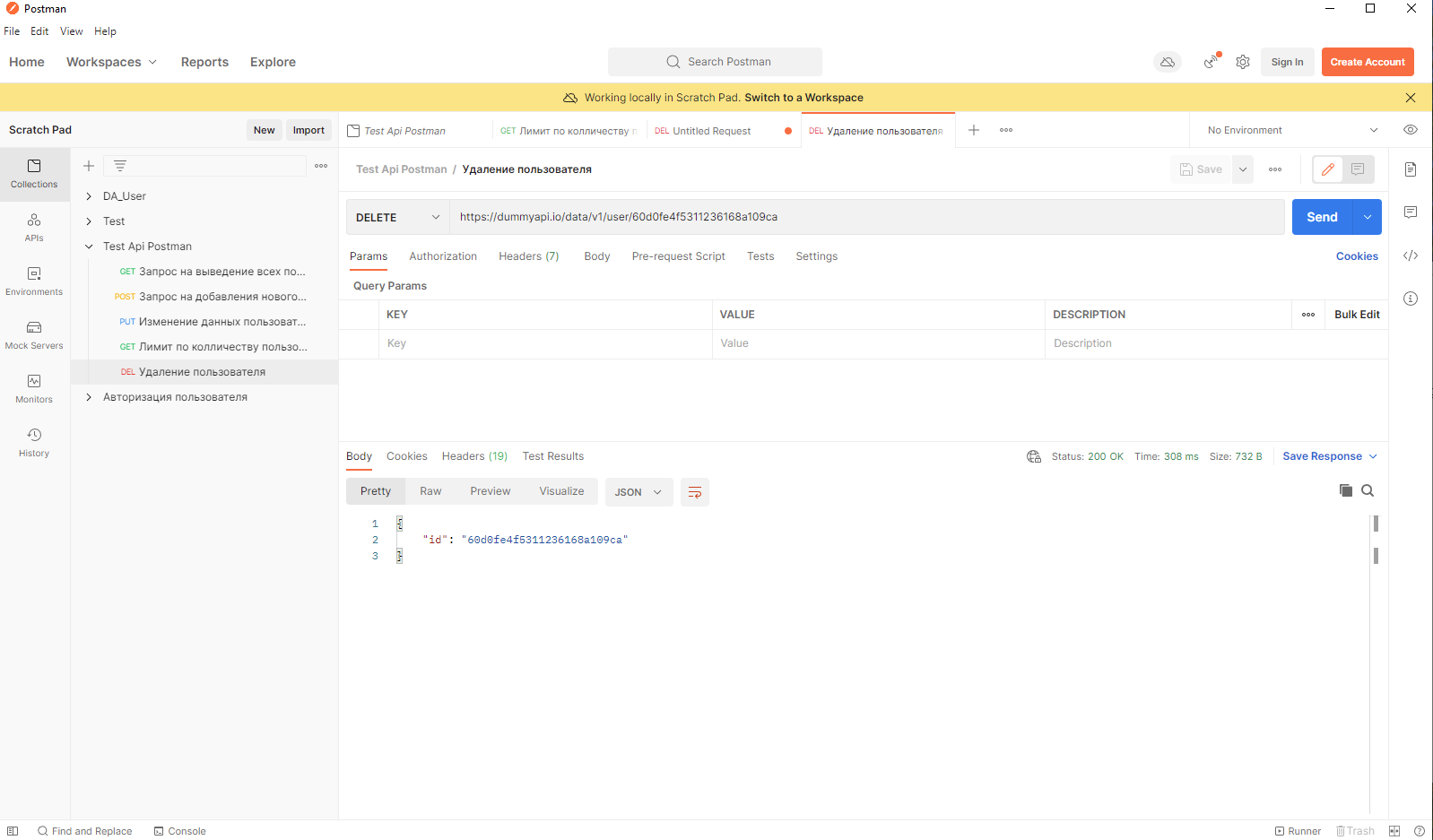Switch to the comment mode toggle
This screenshot has height=840, width=1433.
pyautogui.click(x=1358, y=169)
